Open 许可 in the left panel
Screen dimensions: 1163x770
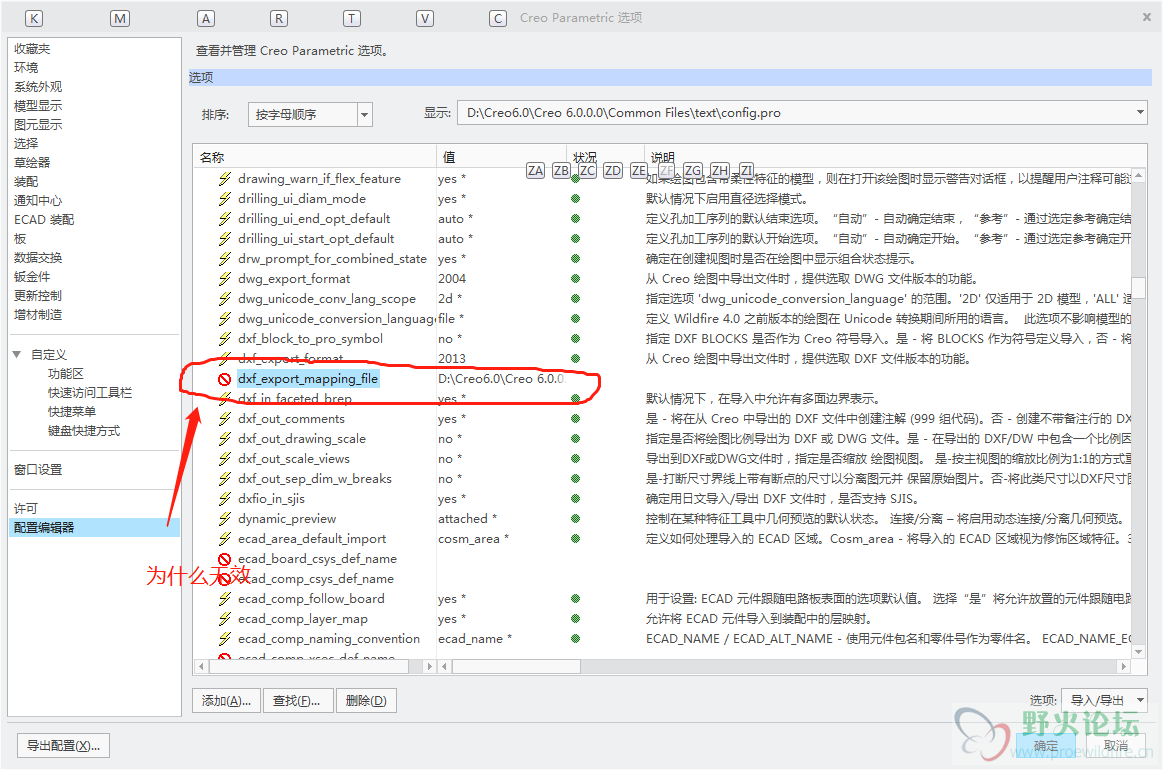(26, 509)
